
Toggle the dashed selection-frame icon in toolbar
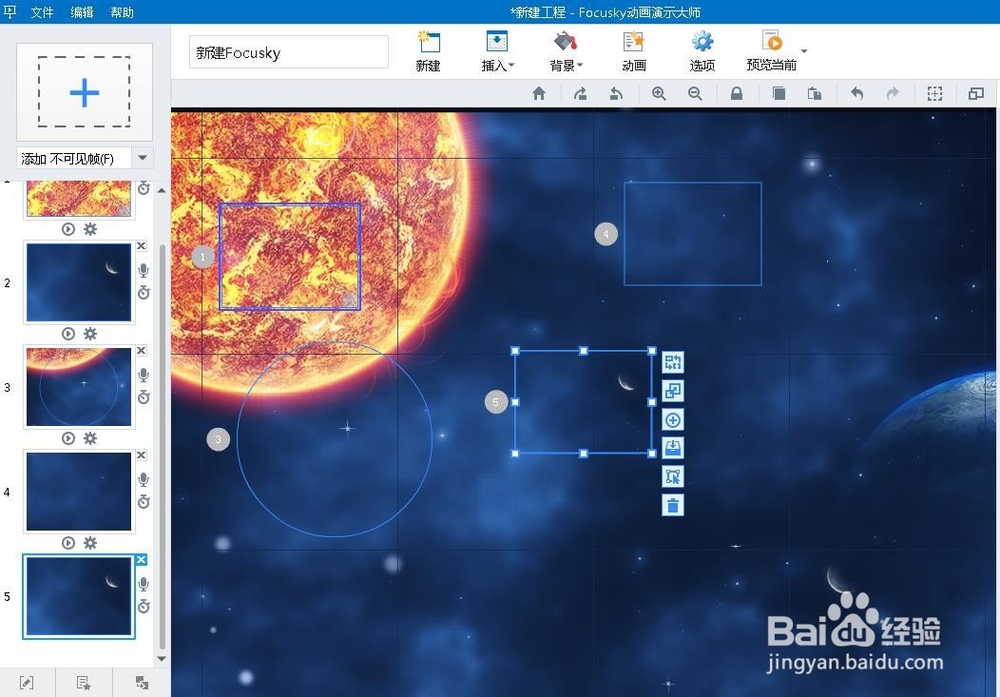[935, 94]
